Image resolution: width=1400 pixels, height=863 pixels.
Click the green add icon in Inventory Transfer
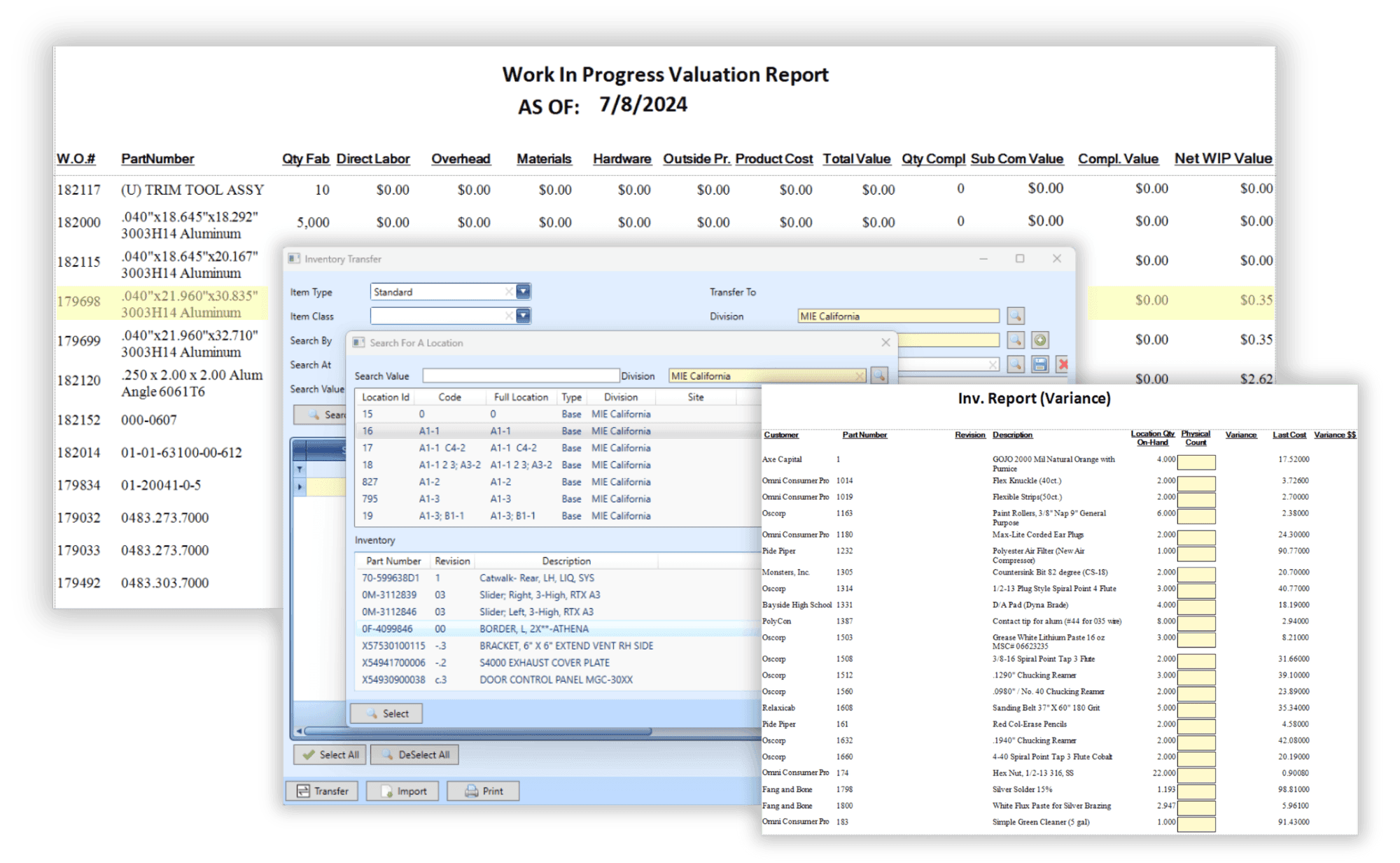tap(1040, 340)
